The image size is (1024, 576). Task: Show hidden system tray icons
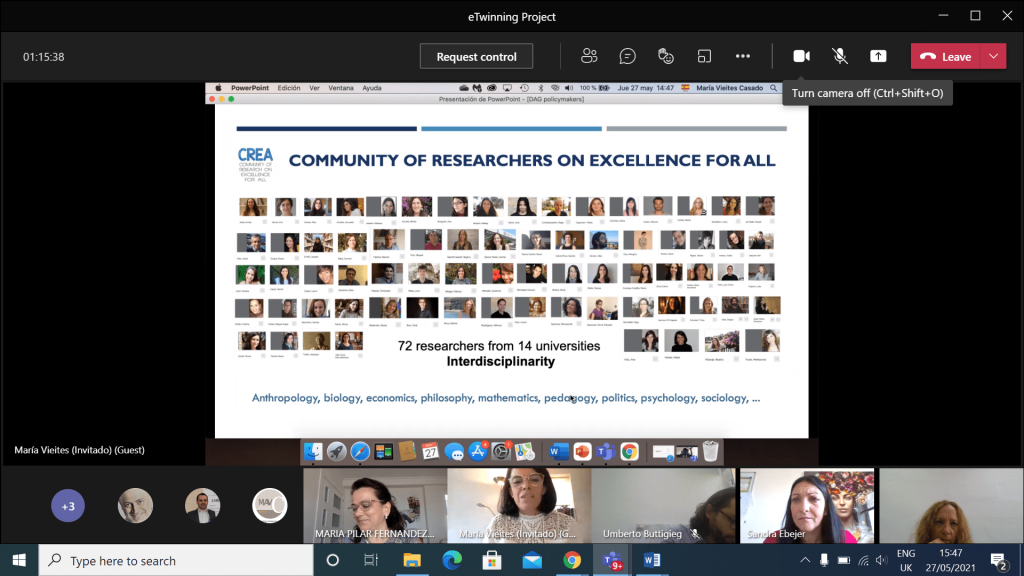822,561
